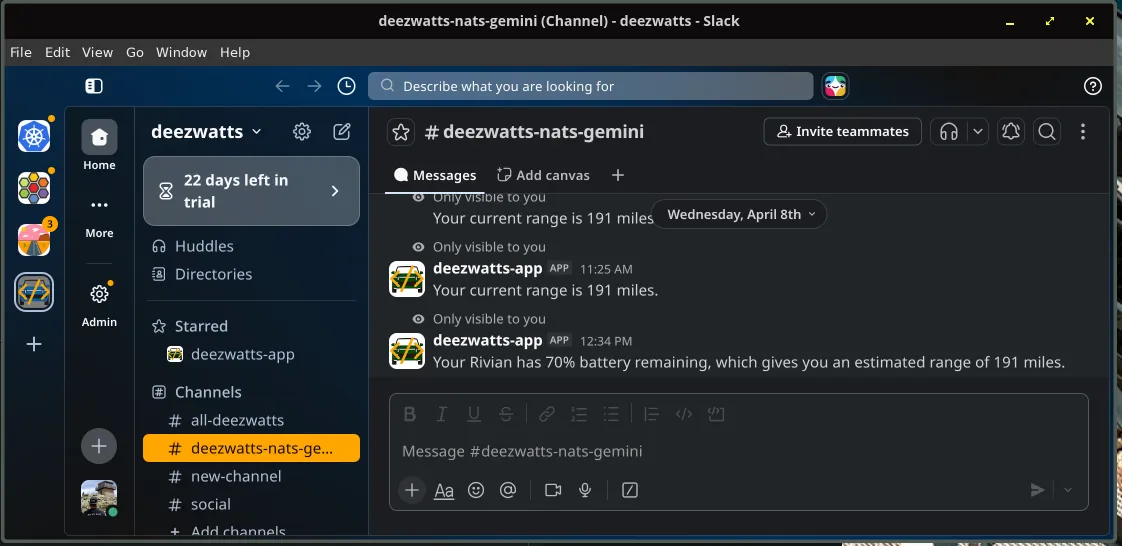This screenshot has height=546, width=1122.
Task: Toggle bulleted list formatting
Action: click(610, 414)
